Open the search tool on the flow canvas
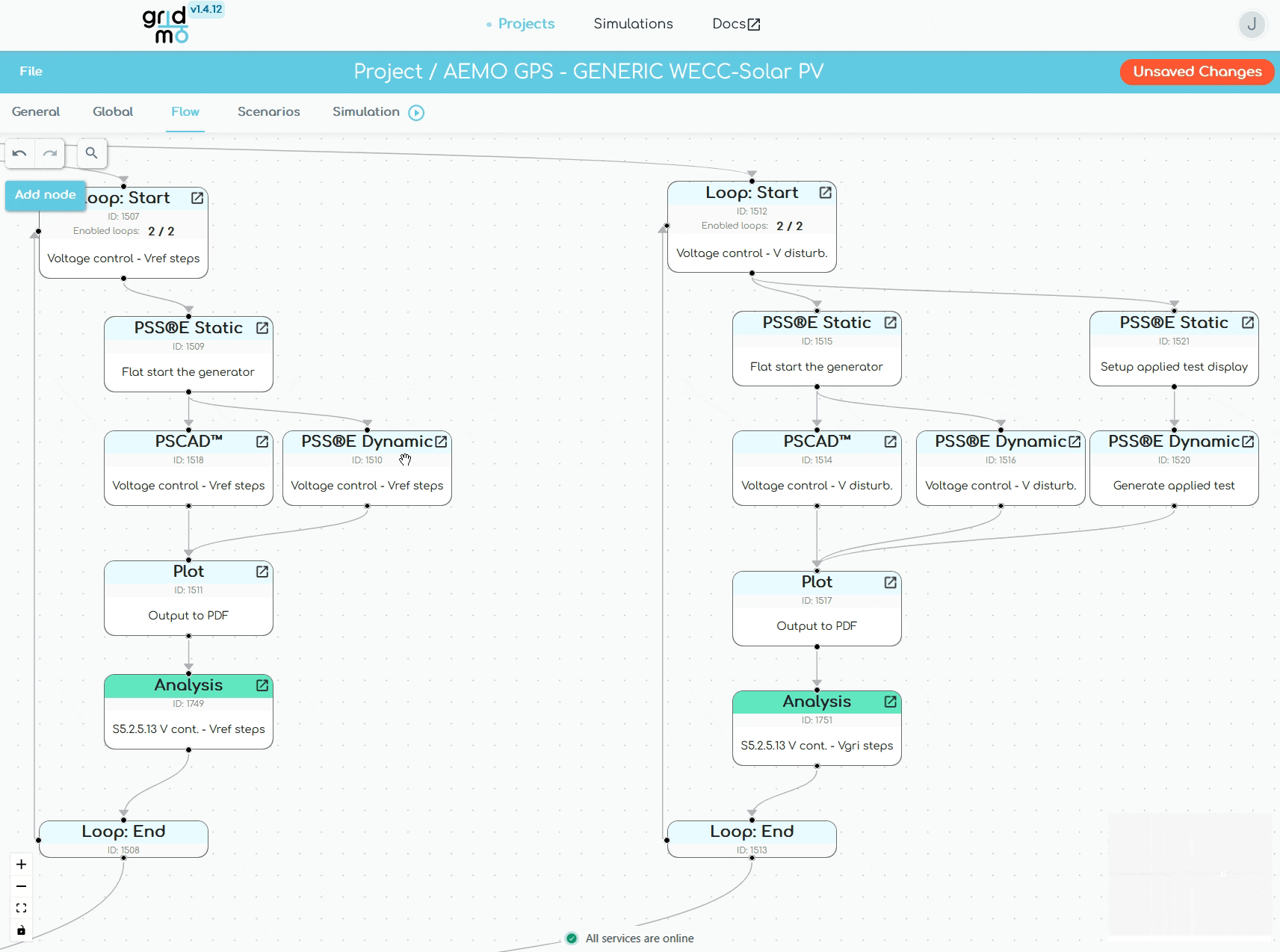Viewport: 1280px width, 952px height. tap(91, 153)
